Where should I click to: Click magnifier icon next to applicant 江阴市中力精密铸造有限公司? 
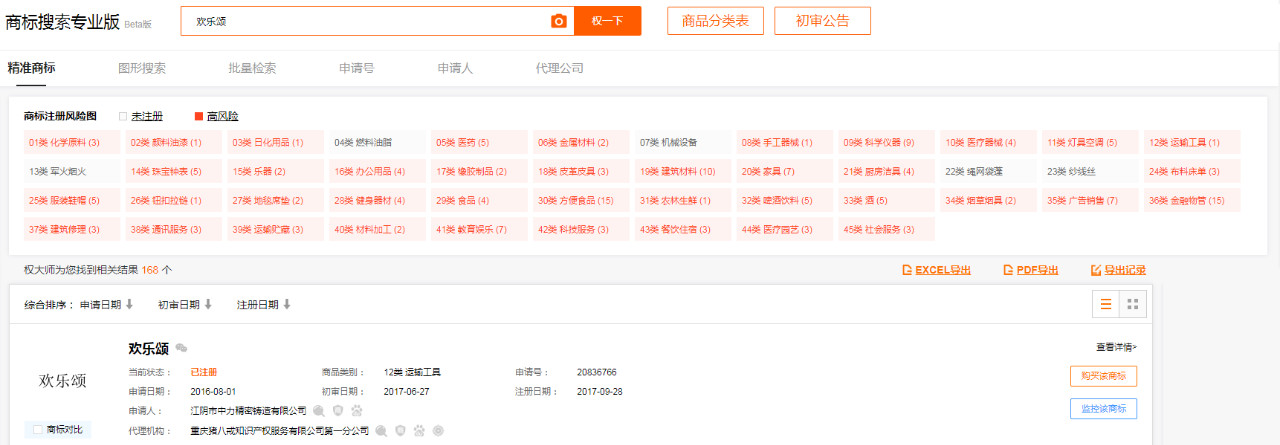coord(319,410)
